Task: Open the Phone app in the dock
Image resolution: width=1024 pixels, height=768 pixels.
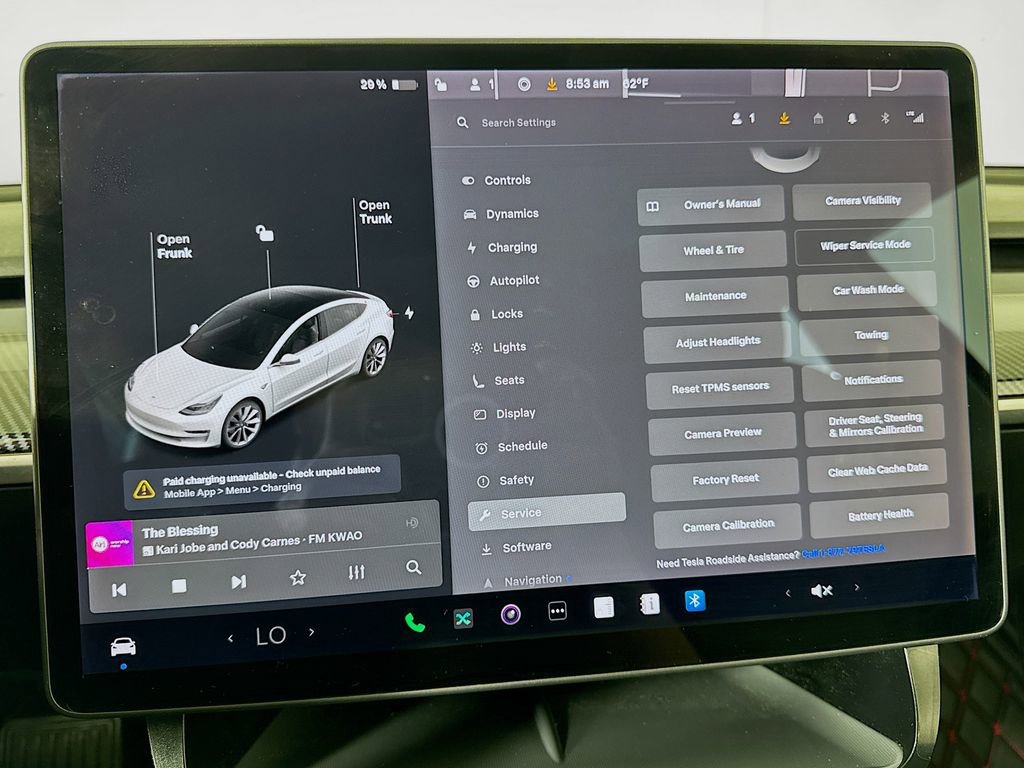Action: coord(415,622)
